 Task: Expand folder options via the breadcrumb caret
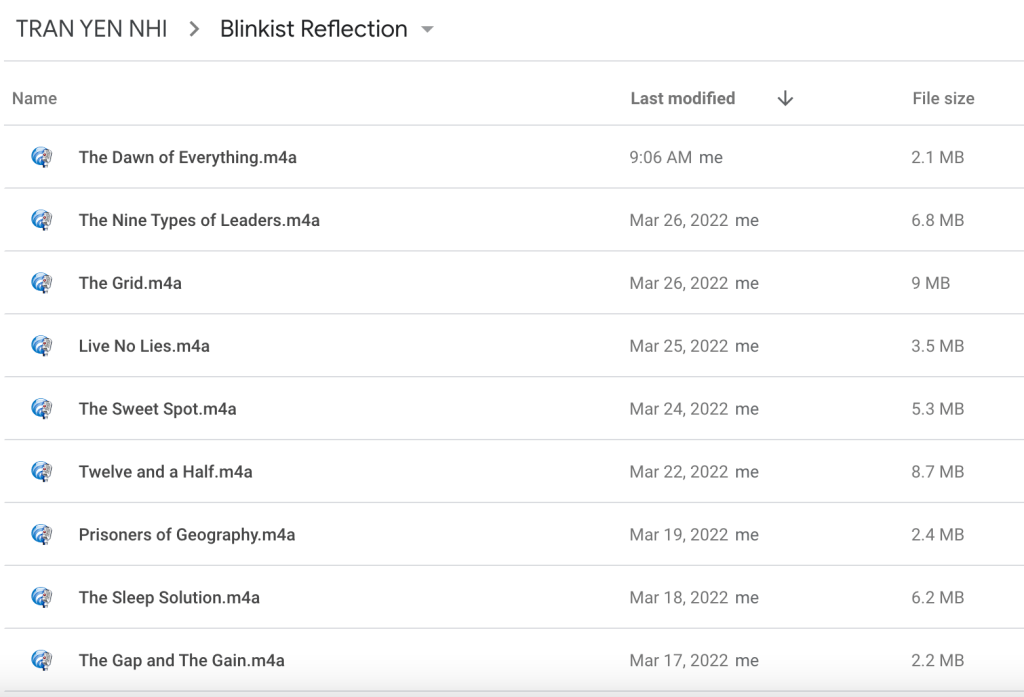point(428,30)
